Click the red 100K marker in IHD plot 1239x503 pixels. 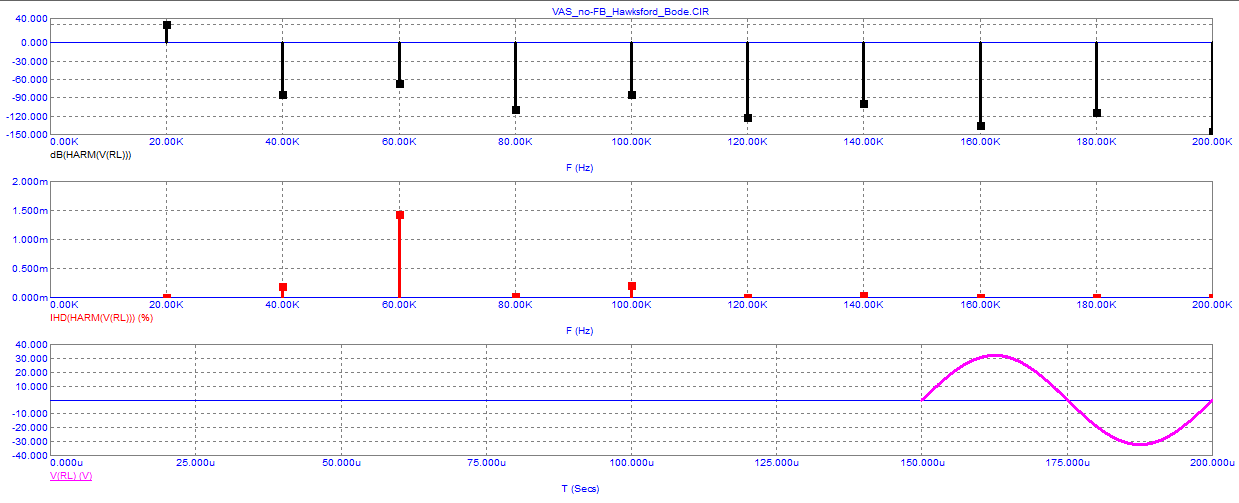tap(632, 286)
